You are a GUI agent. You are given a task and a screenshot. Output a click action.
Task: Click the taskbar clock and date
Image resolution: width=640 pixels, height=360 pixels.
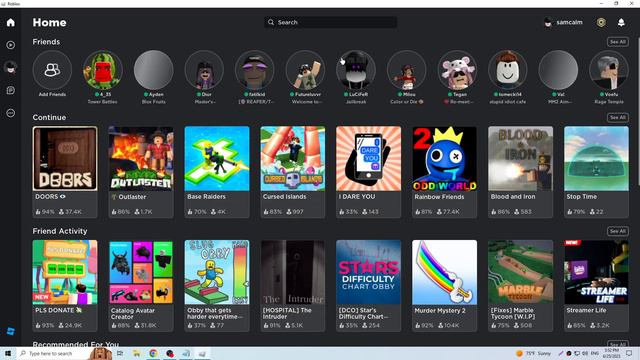click(611, 353)
